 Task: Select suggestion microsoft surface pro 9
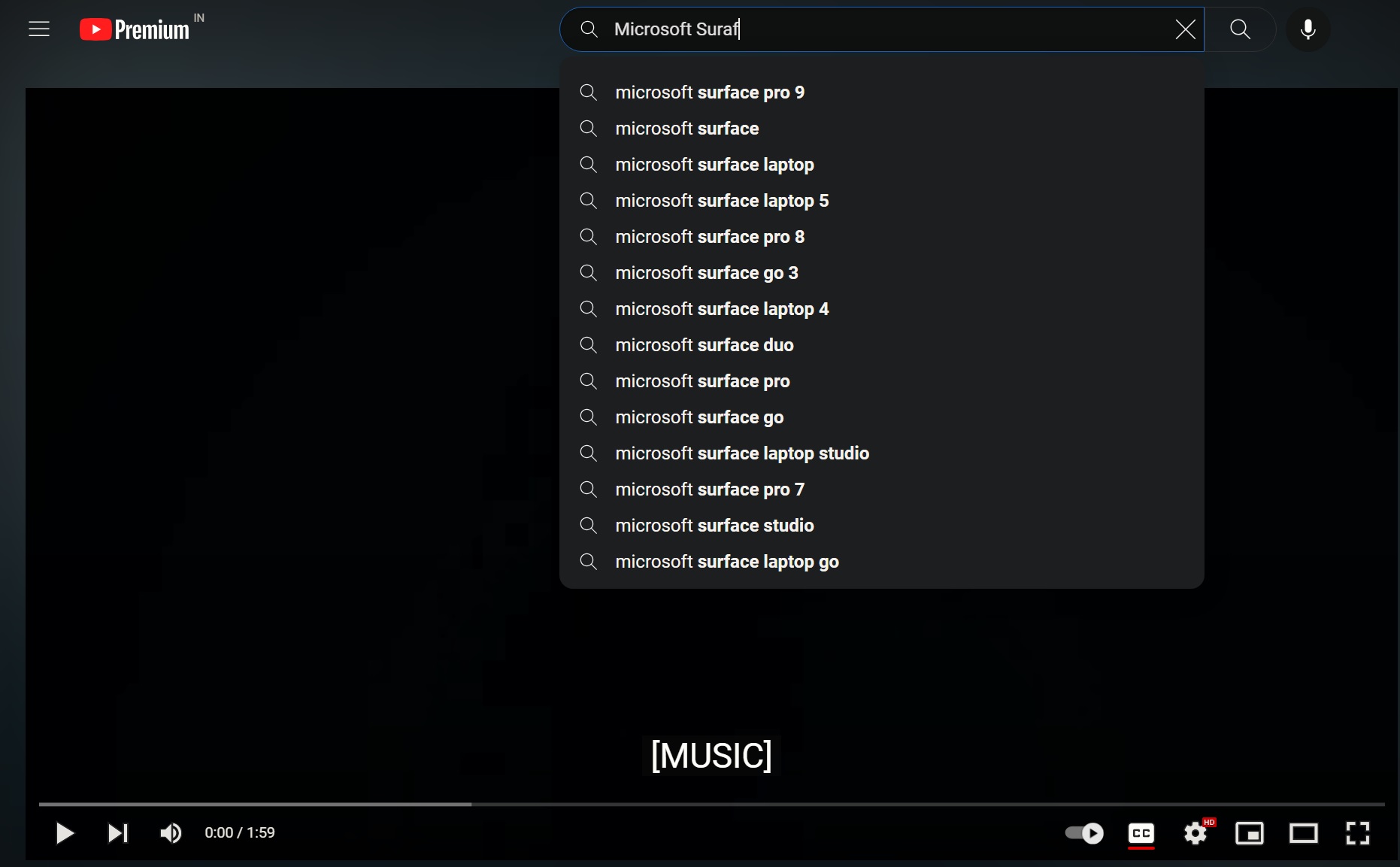click(x=709, y=92)
